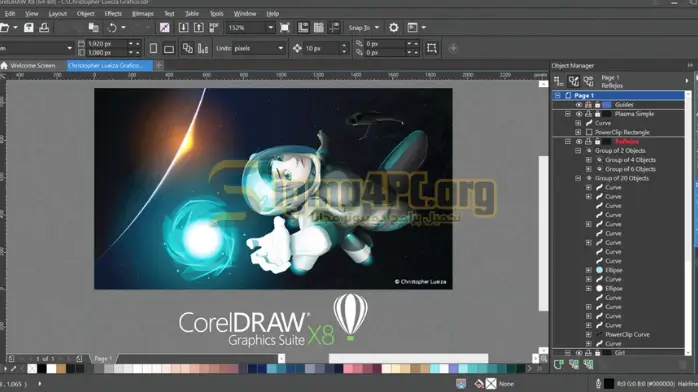Click the Fill bucket icon in status bar
The image size is (698, 392).
pos(479,384)
